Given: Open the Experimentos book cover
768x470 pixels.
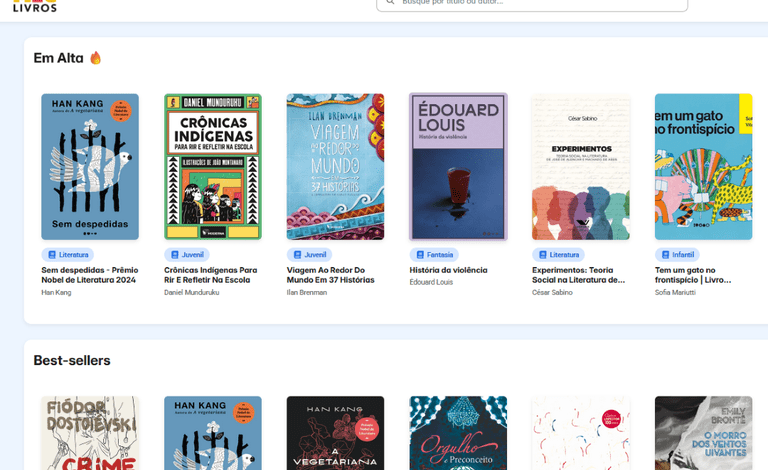Looking at the screenshot, I should coord(581,167).
